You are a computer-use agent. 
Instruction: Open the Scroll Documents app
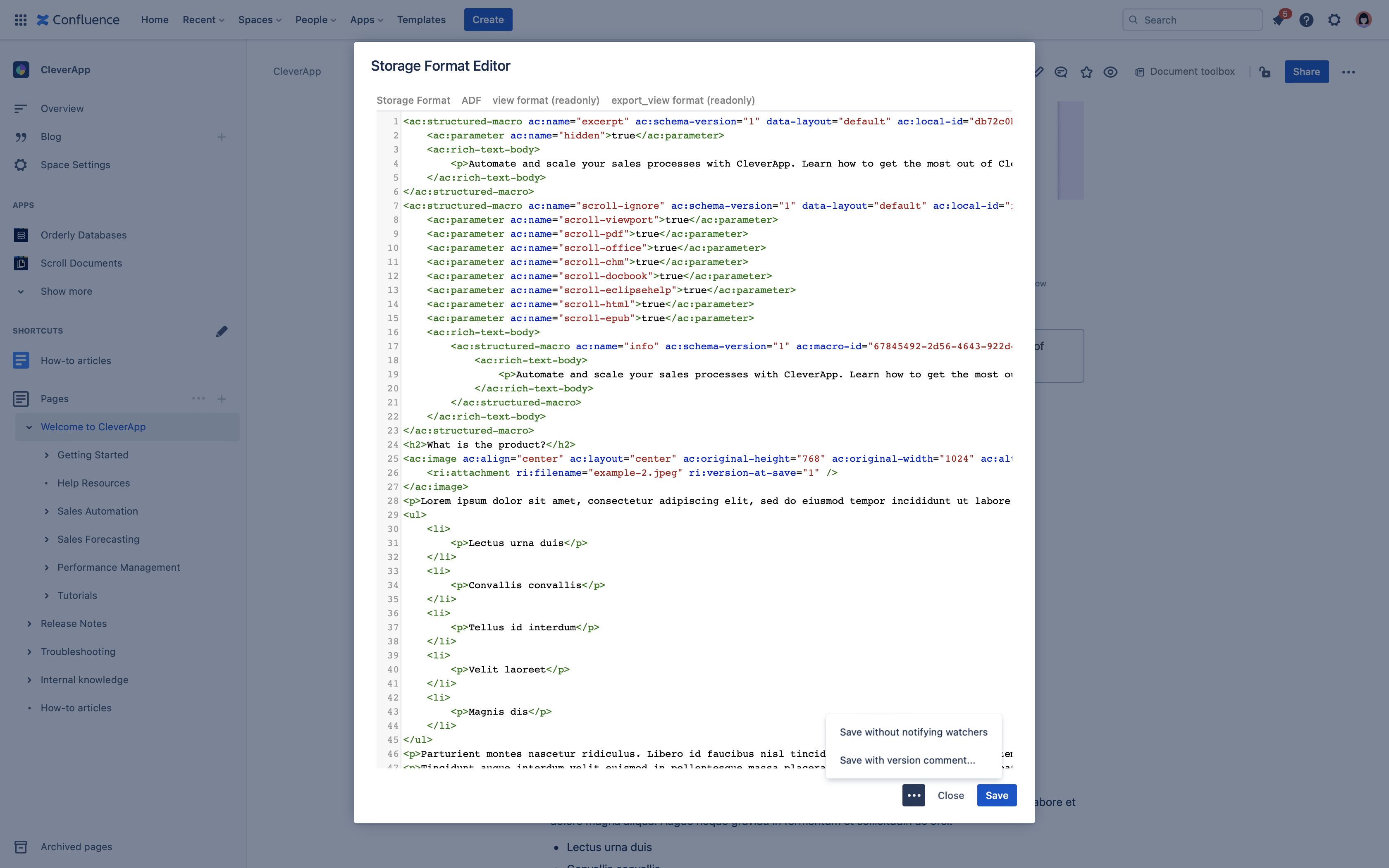[x=82, y=263]
